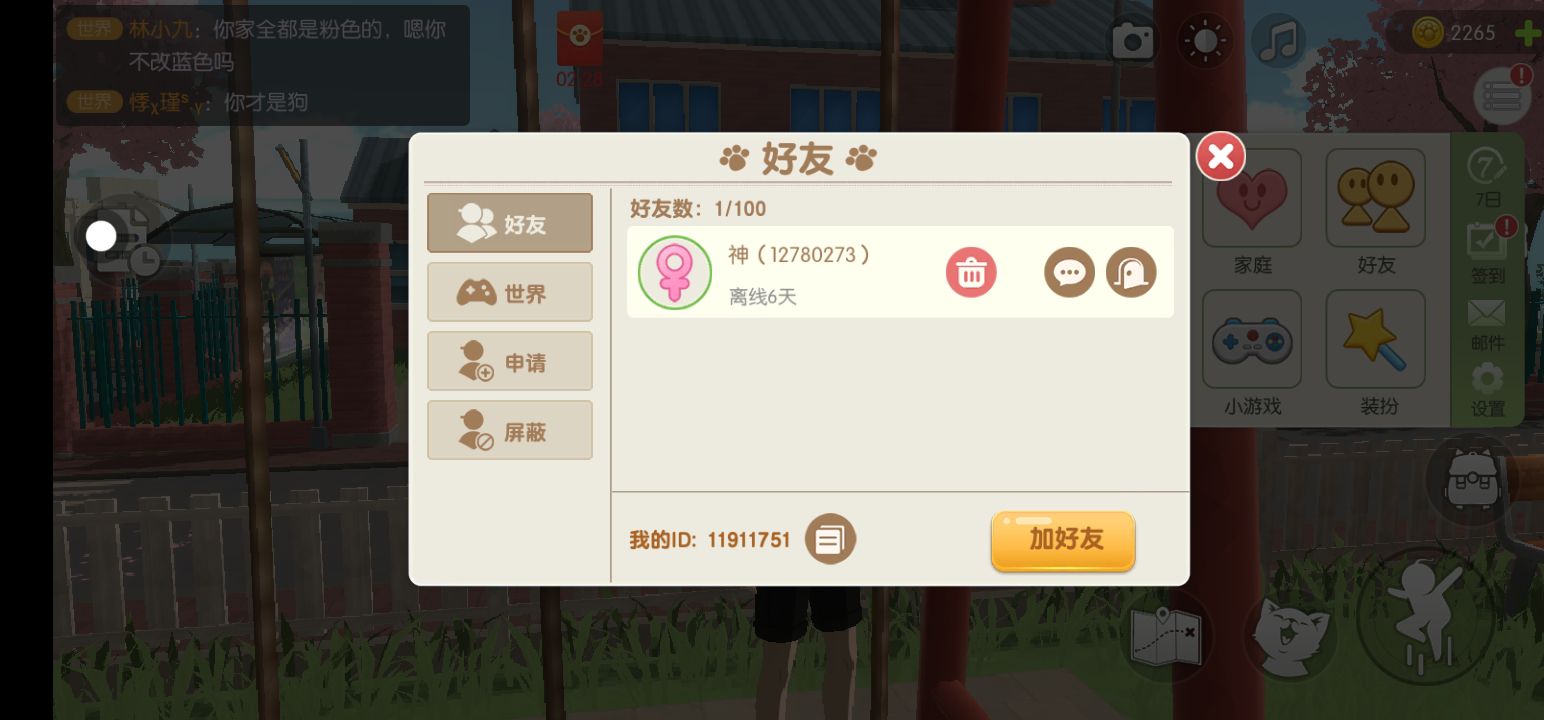Click the 加好友 add friend button

click(x=1063, y=541)
